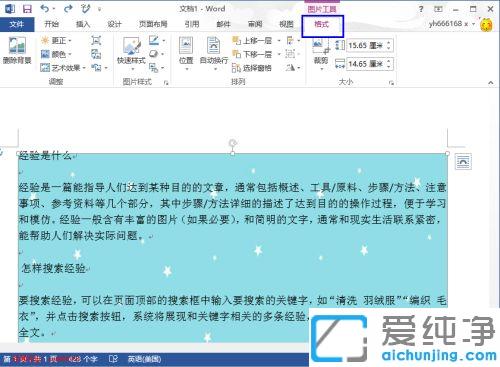Open the 大小 (Size) group dialog launcher
The width and height of the screenshot is (500, 367).
pos(392,82)
